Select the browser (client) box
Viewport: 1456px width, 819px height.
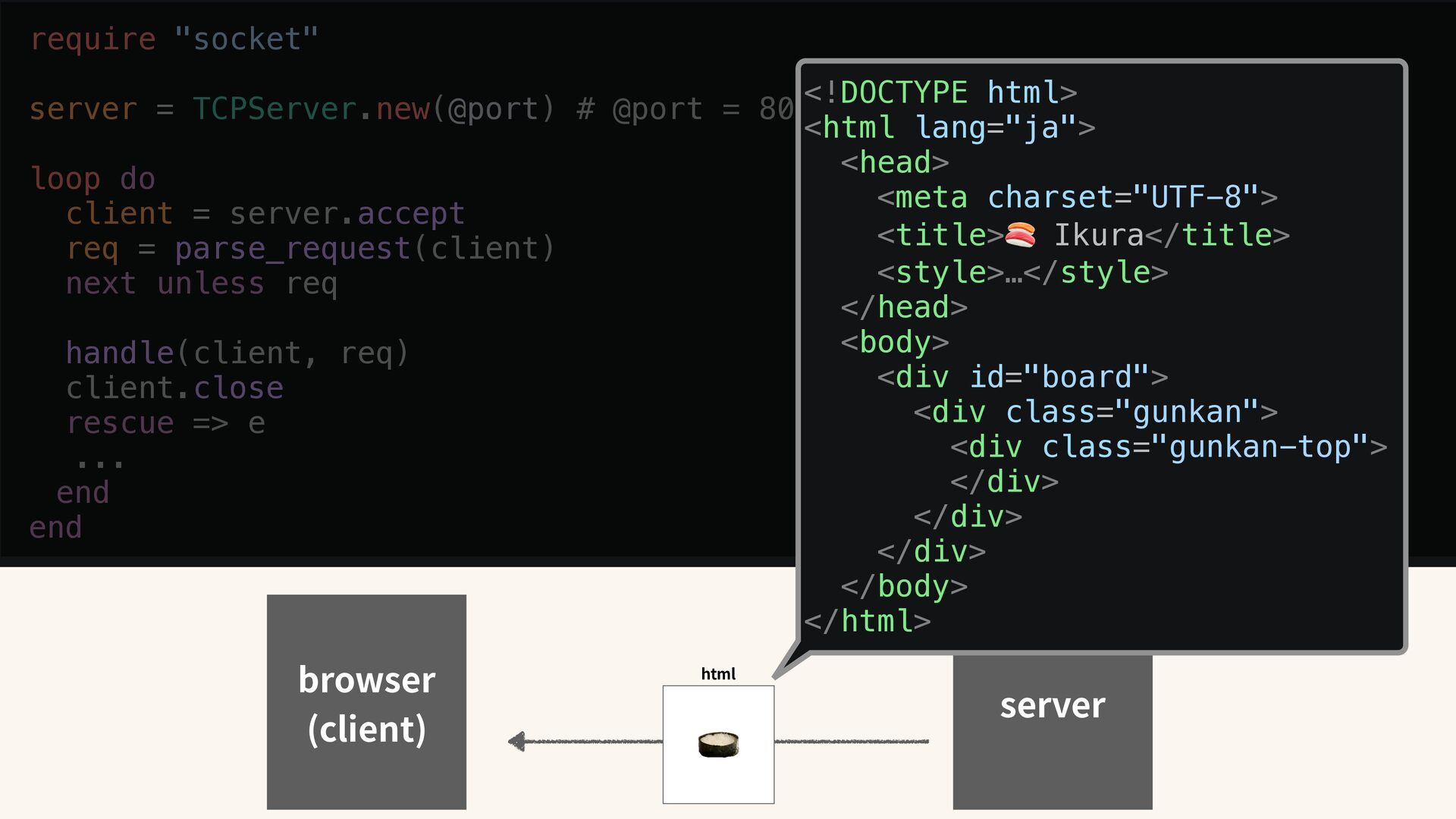(x=366, y=701)
